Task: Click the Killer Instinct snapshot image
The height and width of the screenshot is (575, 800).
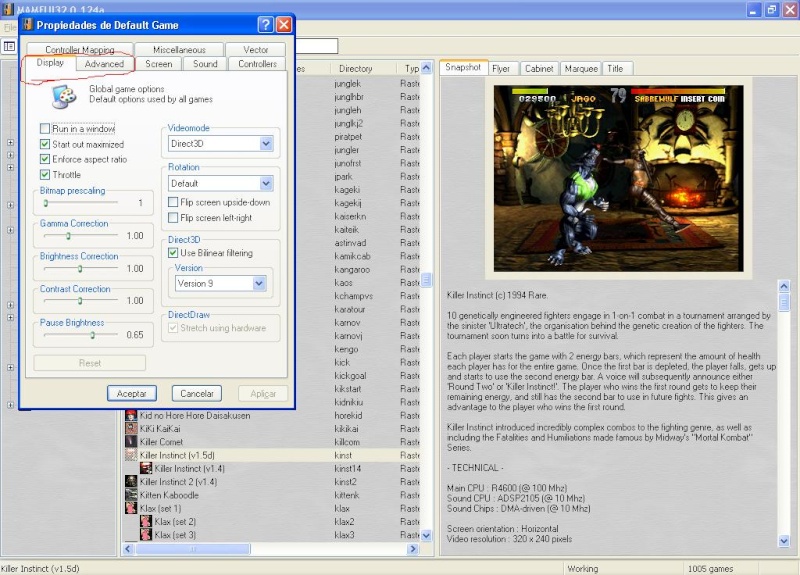Action: [618, 179]
